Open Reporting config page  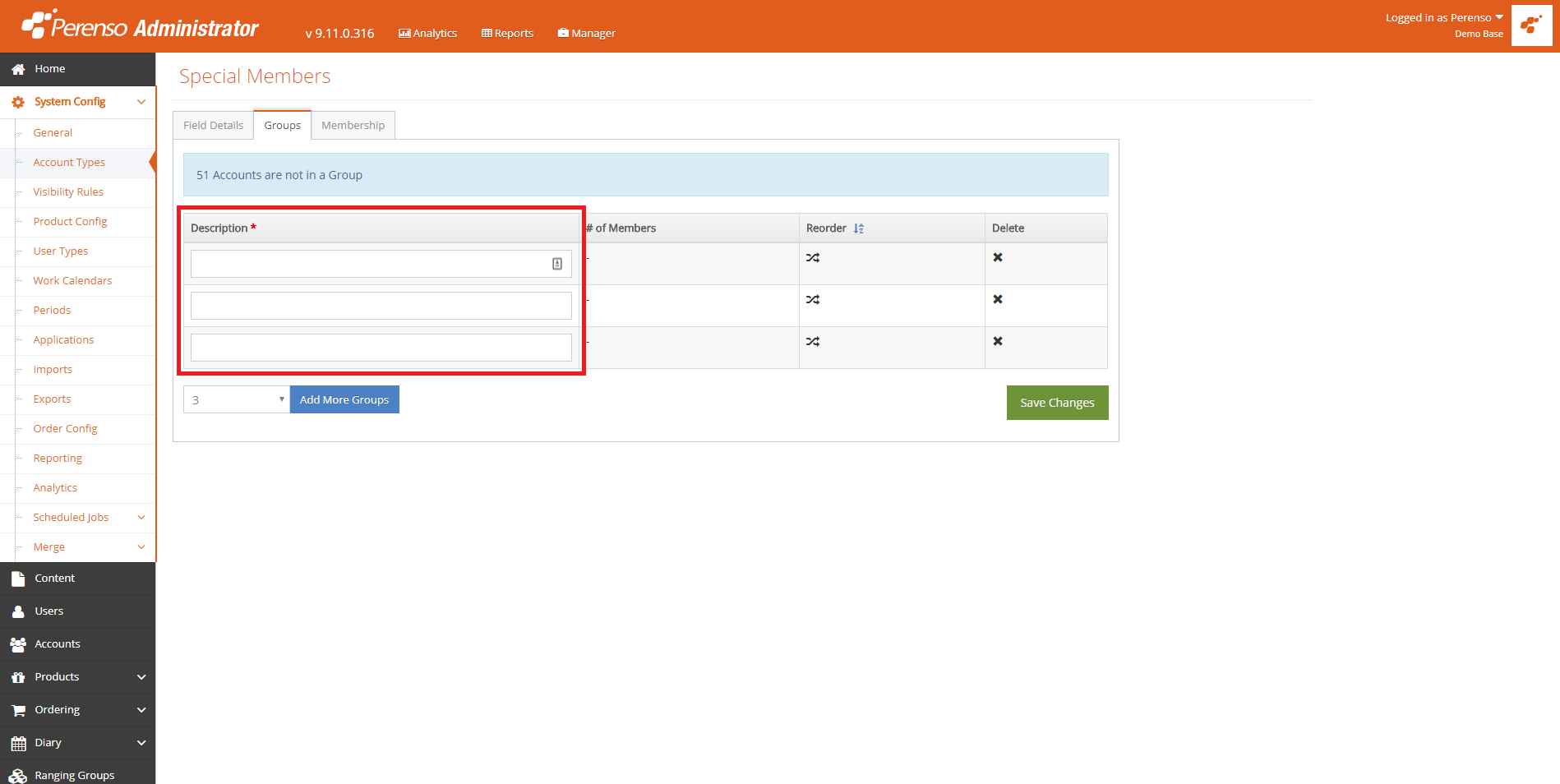(58, 458)
